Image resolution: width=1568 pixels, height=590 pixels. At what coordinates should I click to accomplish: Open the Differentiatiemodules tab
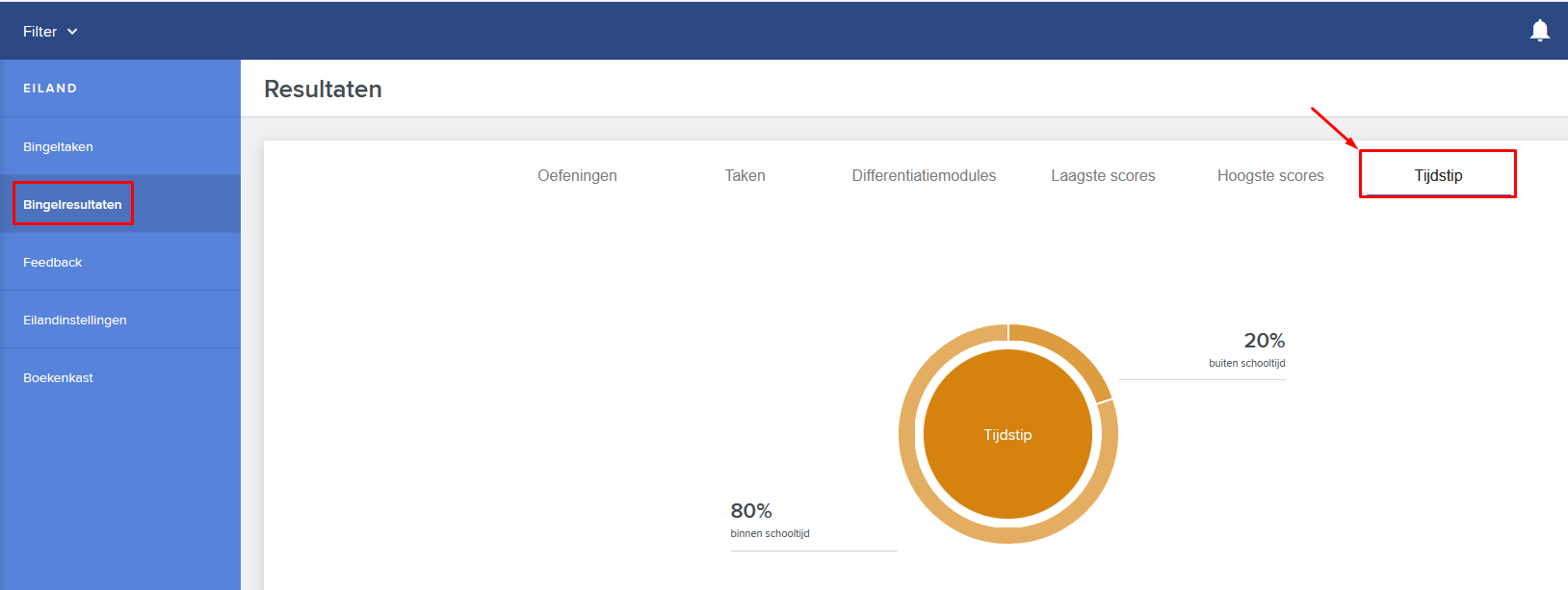pyautogui.click(x=924, y=175)
